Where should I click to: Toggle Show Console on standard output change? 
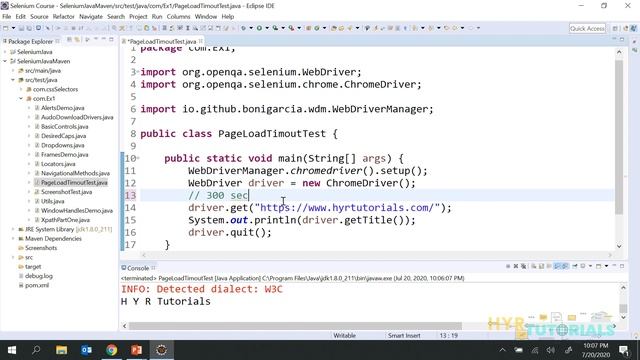click(557, 266)
